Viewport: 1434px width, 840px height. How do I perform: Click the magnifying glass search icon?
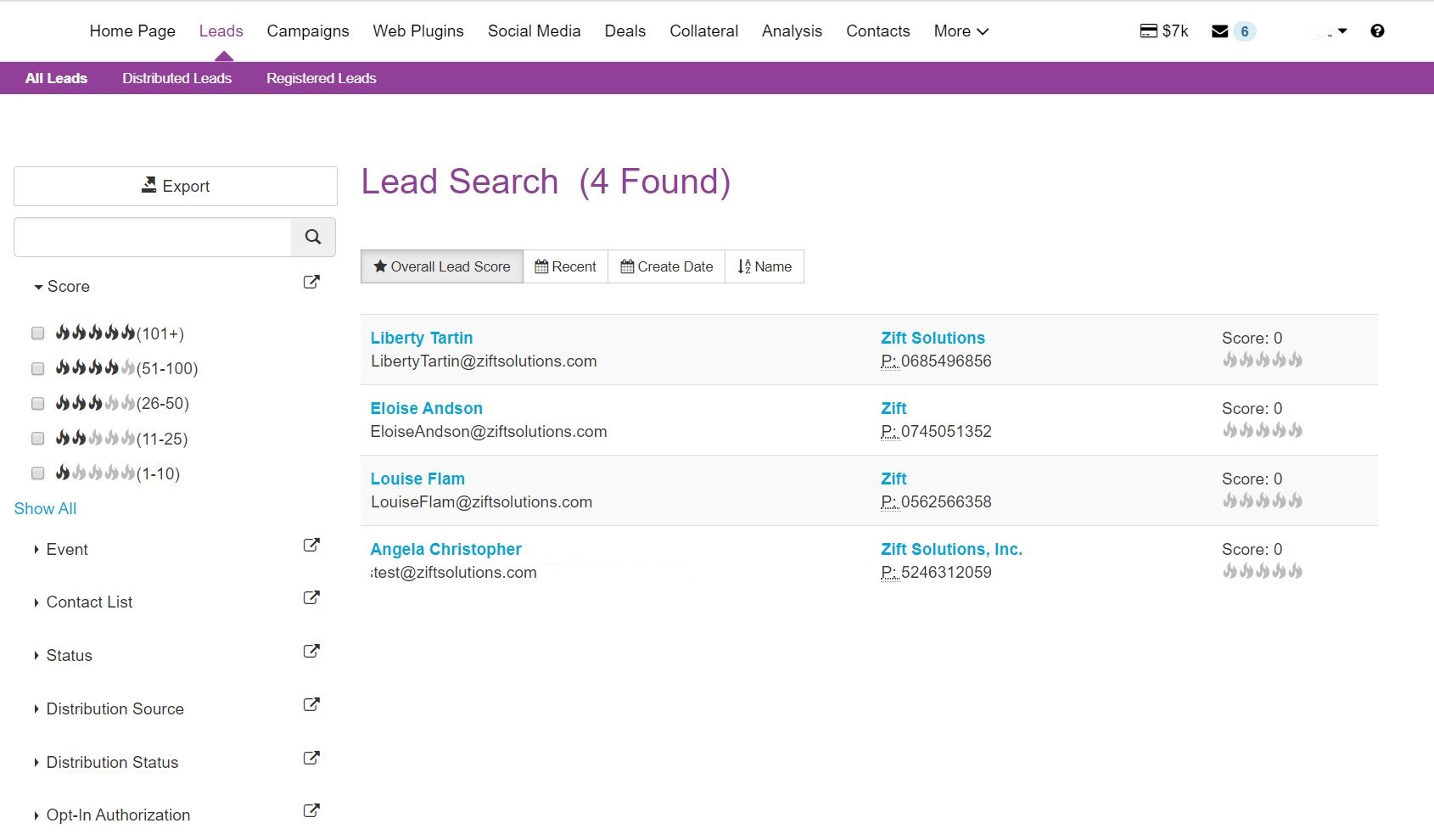coord(312,237)
